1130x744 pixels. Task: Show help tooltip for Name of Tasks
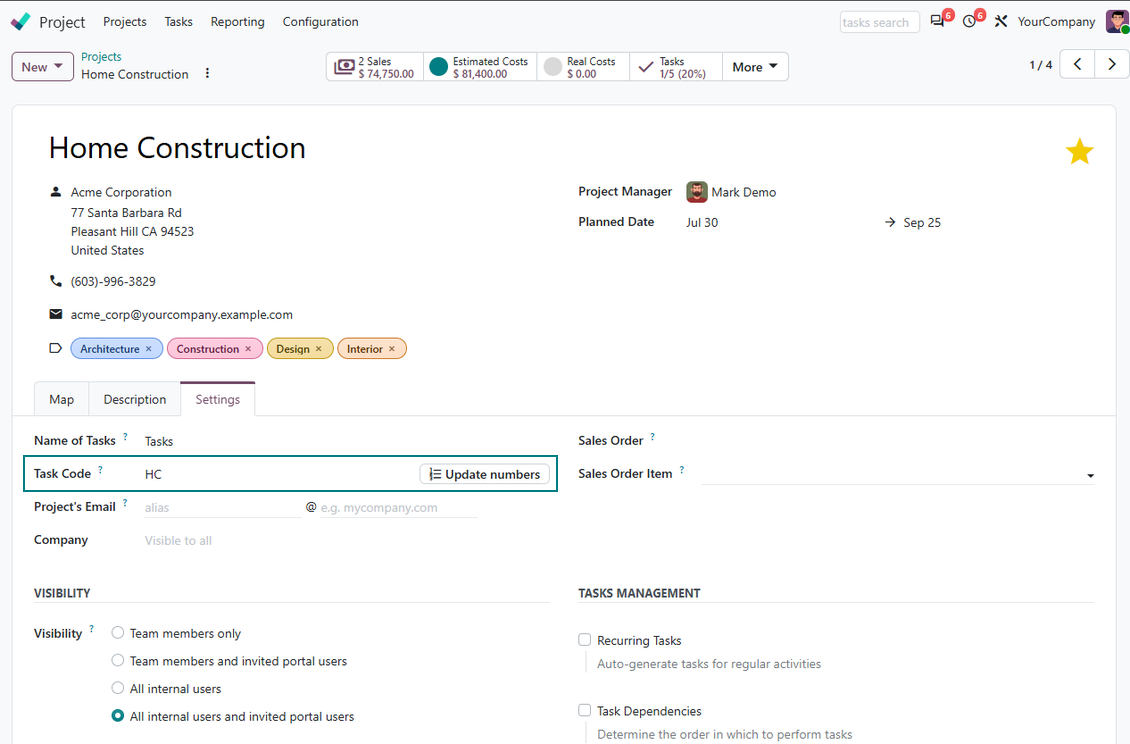(x=125, y=437)
